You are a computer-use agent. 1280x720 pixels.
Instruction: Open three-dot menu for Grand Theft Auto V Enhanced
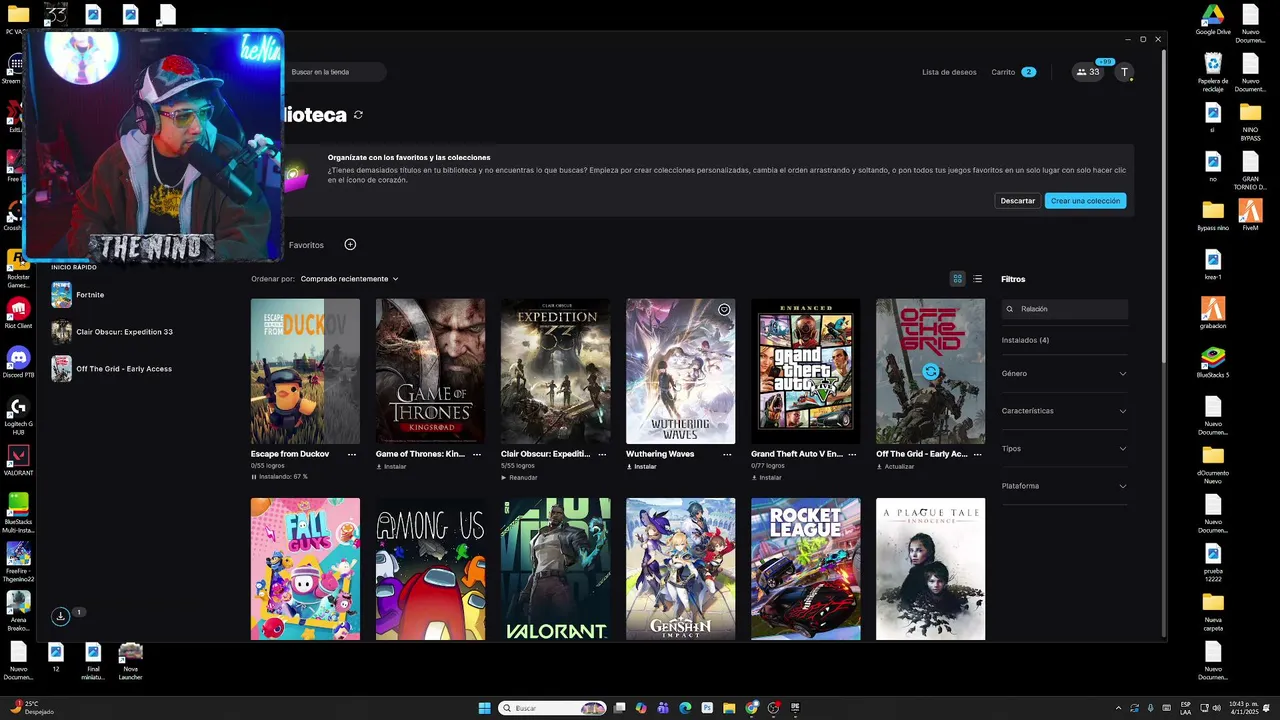pos(852,454)
